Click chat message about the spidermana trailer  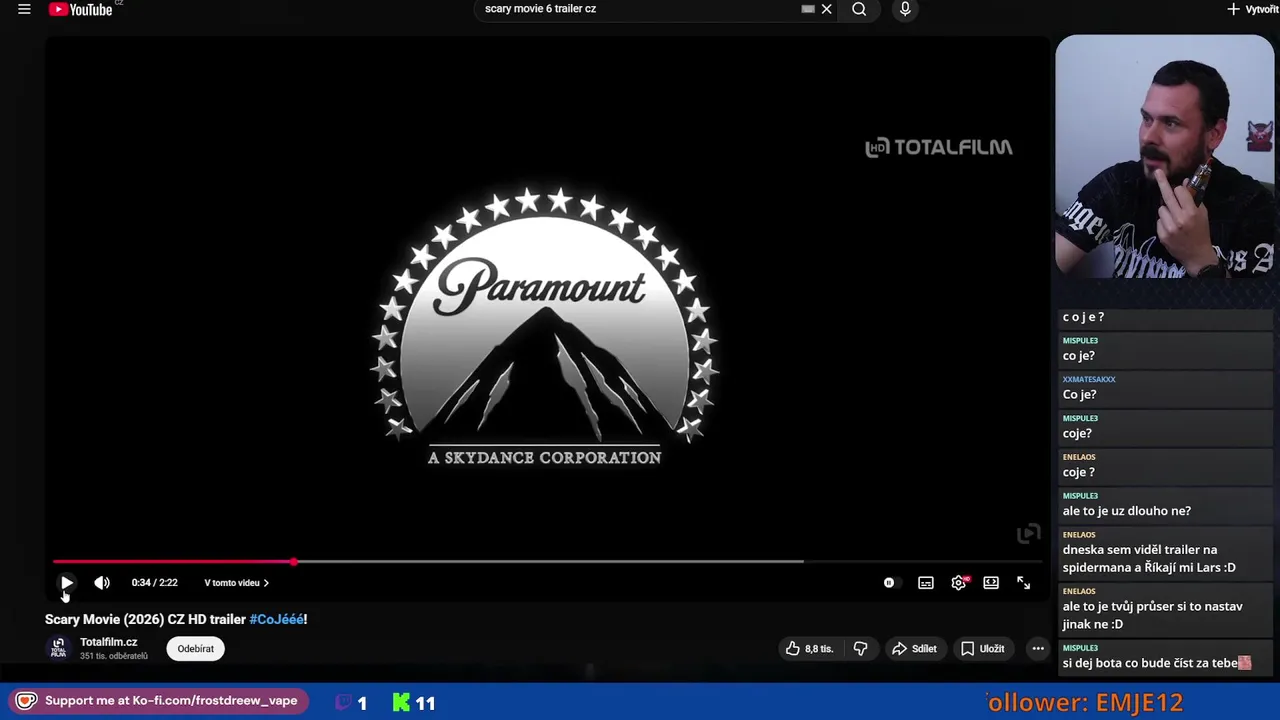click(x=1149, y=559)
